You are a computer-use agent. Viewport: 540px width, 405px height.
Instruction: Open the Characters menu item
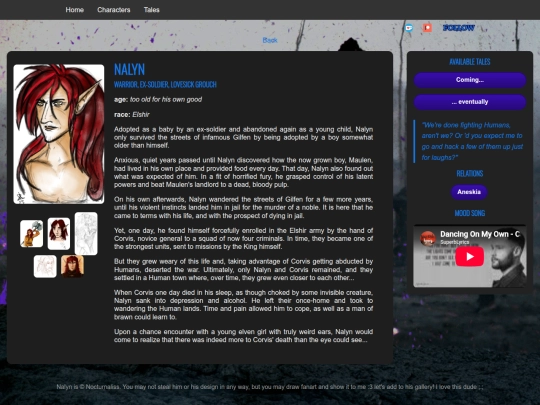[x=114, y=10]
